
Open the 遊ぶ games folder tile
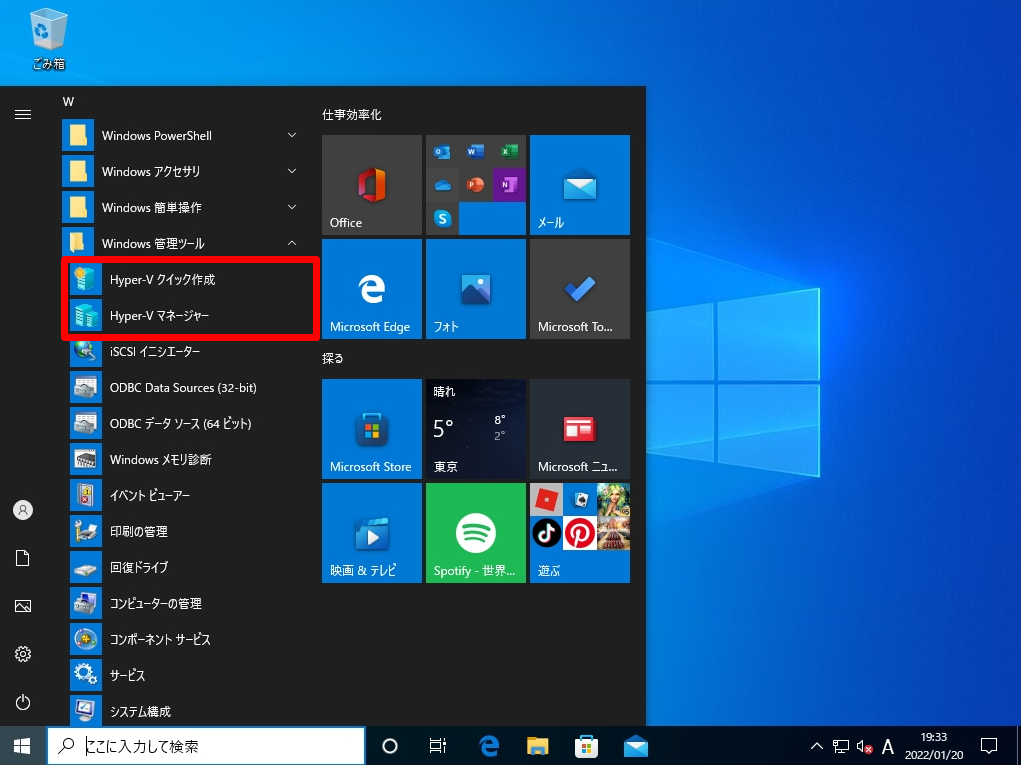580,533
